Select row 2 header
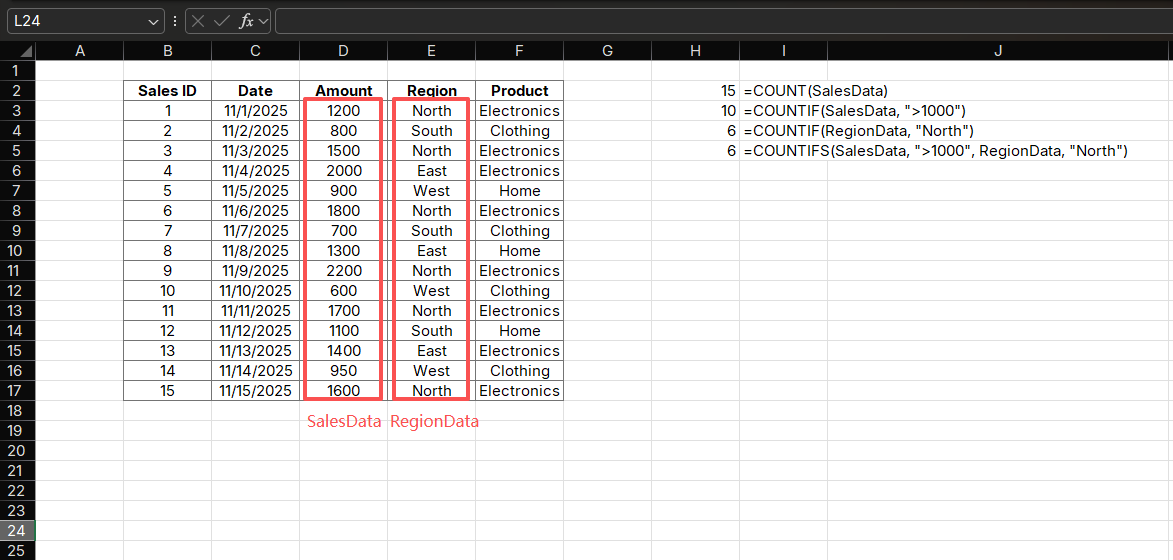This screenshot has width=1173, height=560. tap(17, 91)
